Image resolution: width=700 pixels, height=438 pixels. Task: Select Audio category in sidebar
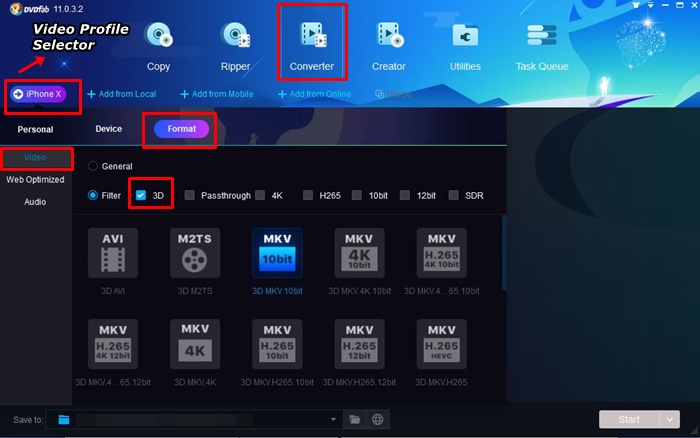click(35, 202)
